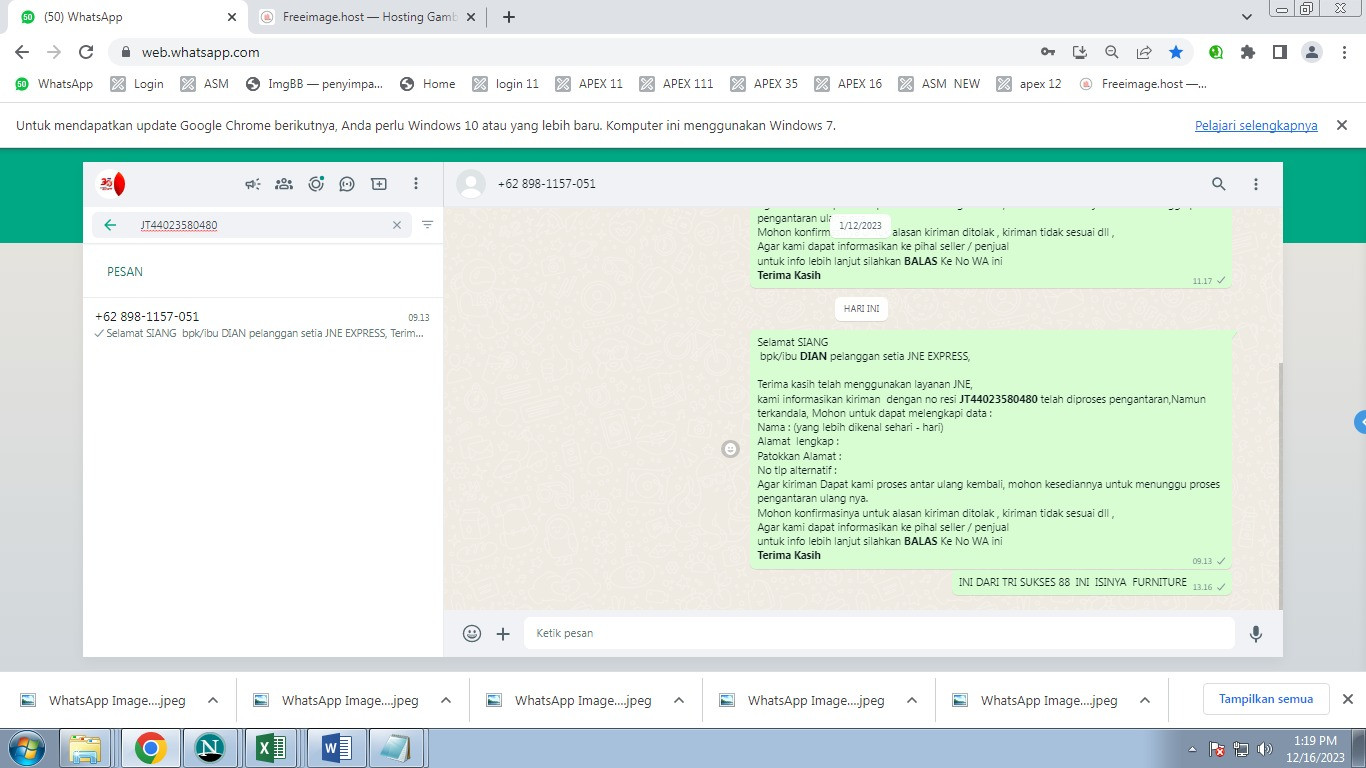The width and height of the screenshot is (1366, 768).
Task: Dismiss the Chrome update notification bar
Action: pyautogui.click(x=1343, y=125)
